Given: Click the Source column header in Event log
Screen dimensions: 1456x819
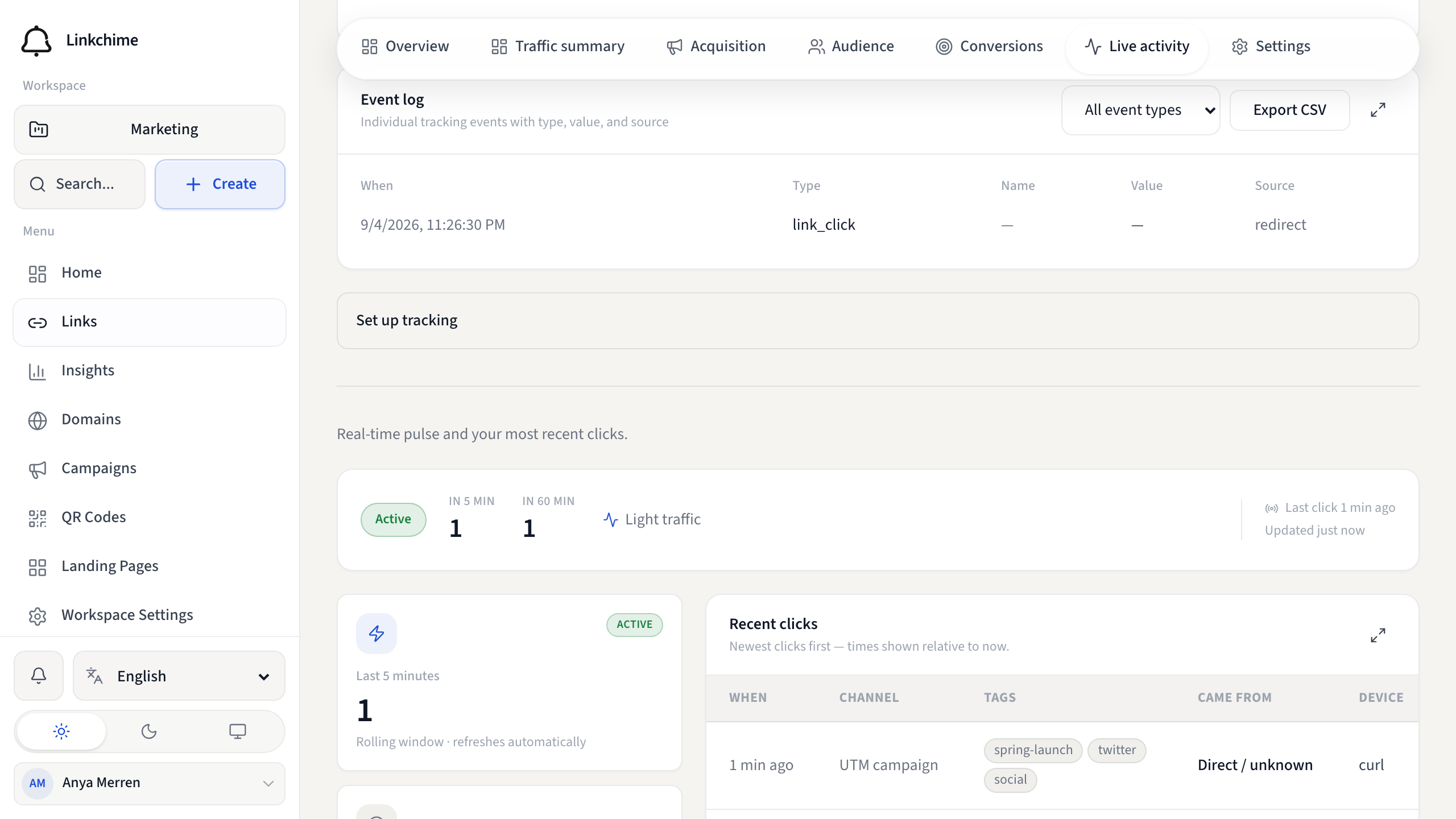Looking at the screenshot, I should pos(1274,186).
